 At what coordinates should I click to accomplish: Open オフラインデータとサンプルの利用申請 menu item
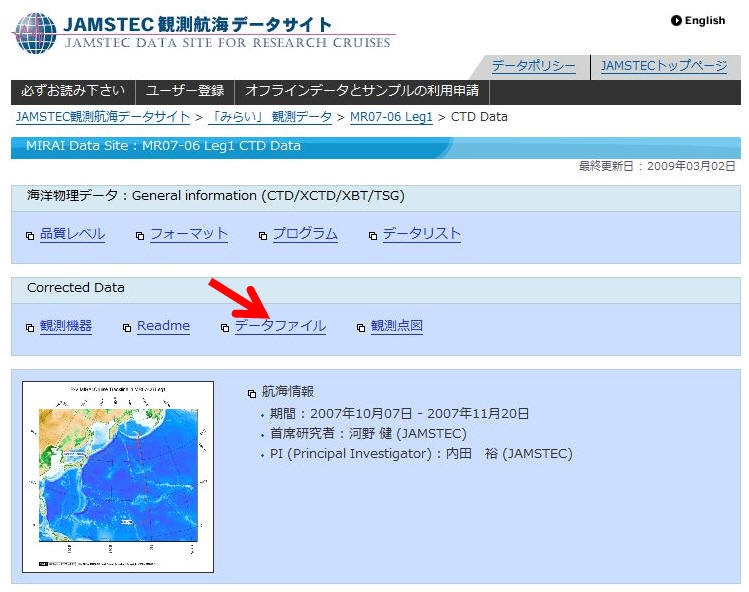pyautogui.click(x=362, y=91)
